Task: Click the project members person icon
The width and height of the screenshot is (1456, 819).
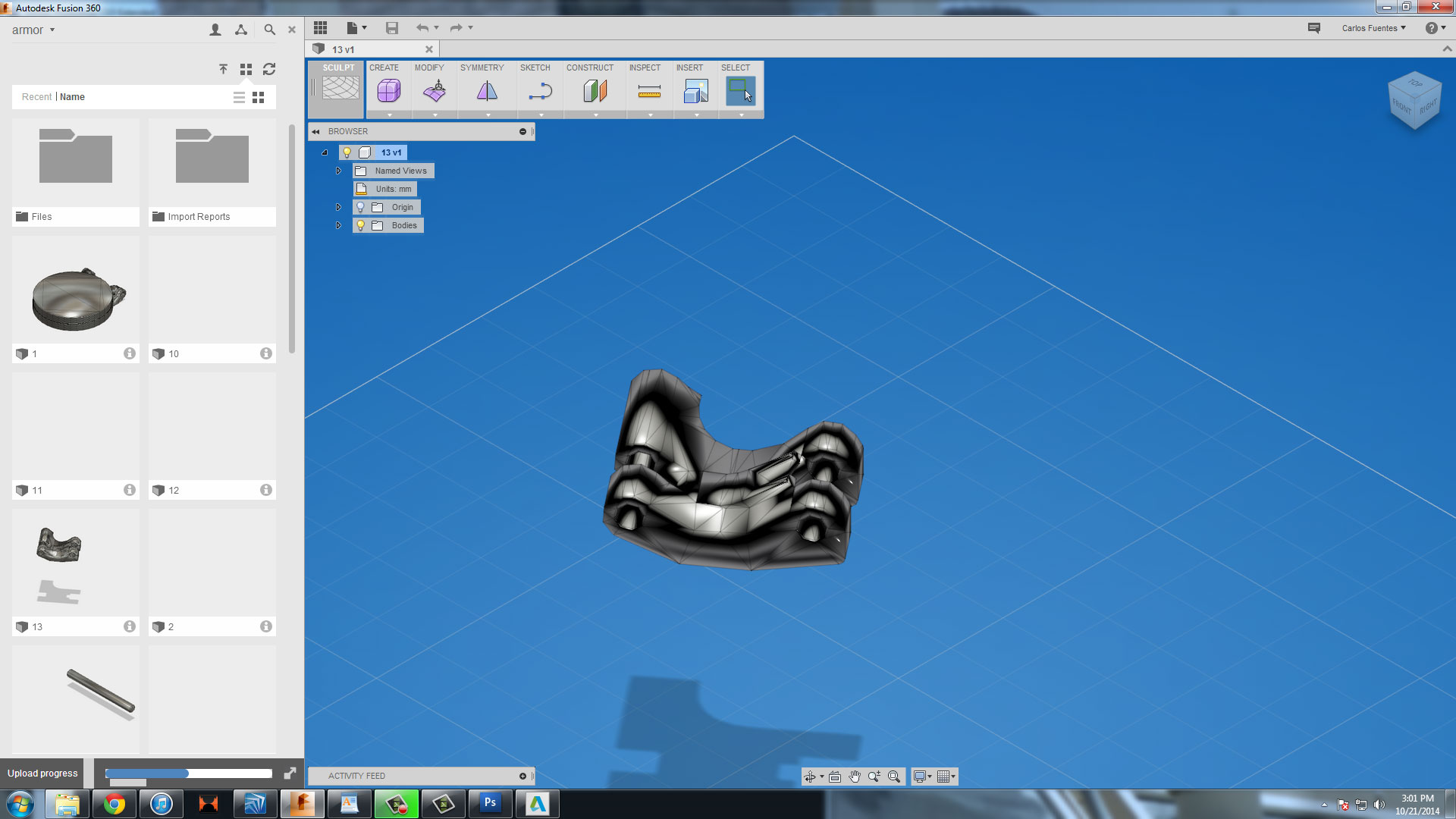Action: point(215,30)
